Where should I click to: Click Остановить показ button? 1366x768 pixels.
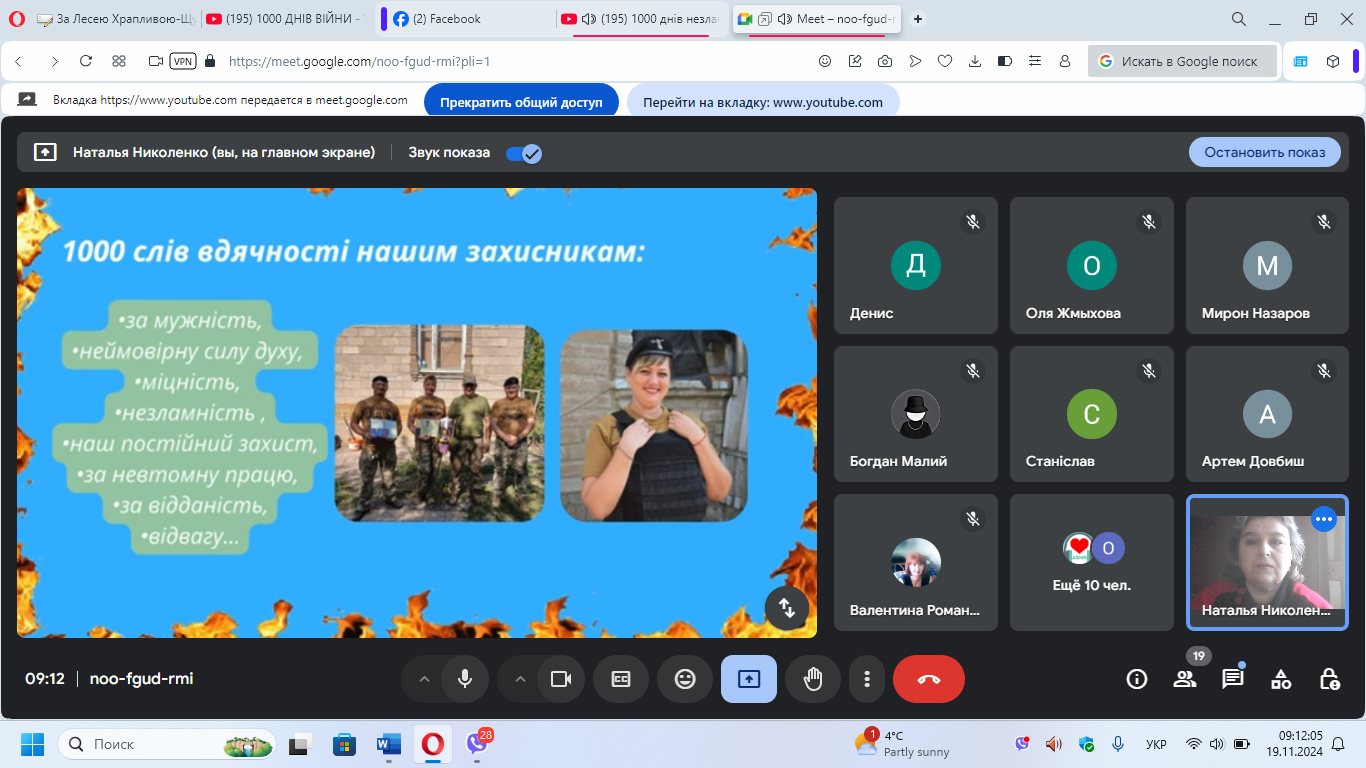tap(1265, 152)
